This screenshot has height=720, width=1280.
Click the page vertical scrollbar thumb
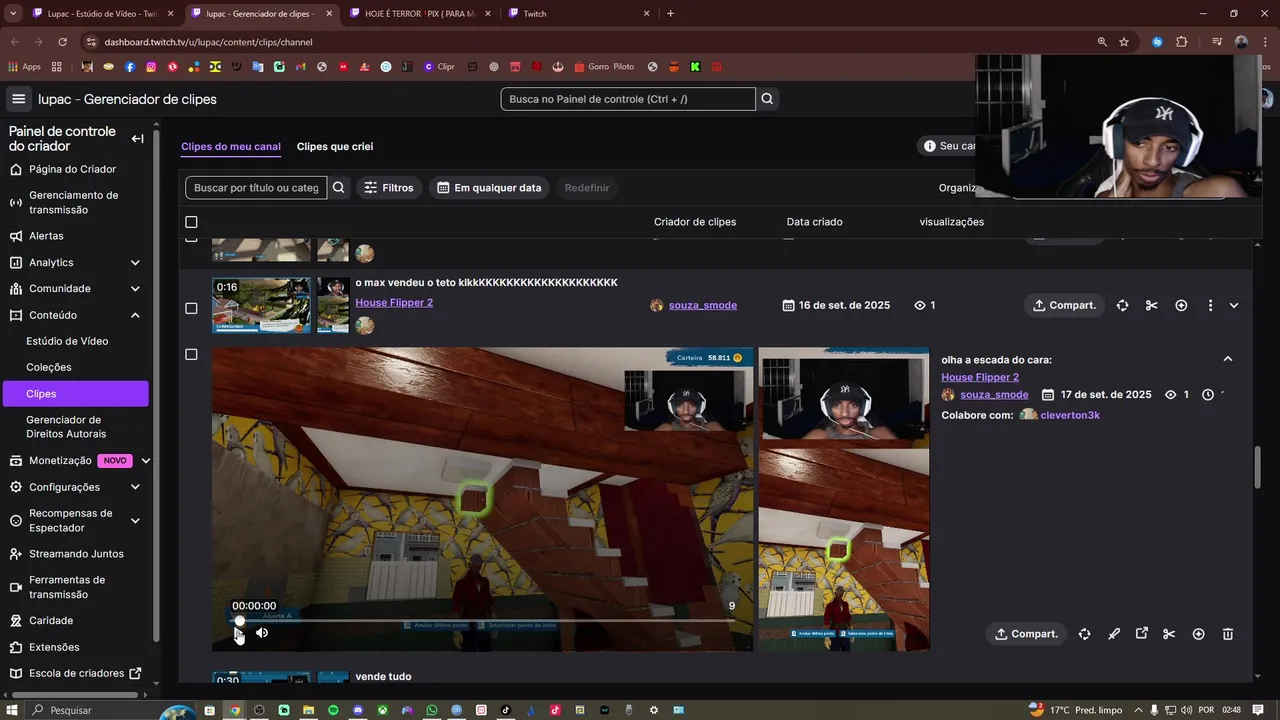(x=1258, y=470)
